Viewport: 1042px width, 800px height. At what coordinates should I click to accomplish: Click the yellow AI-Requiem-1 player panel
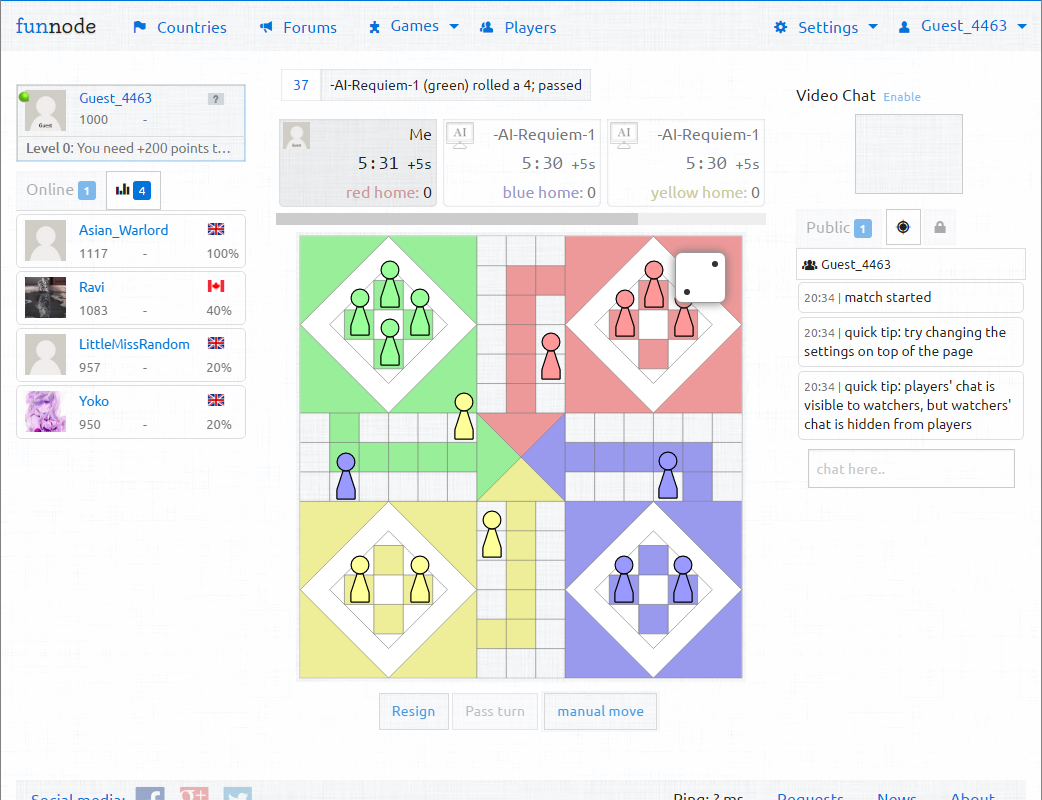pyautogui.click(x=686, y=163)
